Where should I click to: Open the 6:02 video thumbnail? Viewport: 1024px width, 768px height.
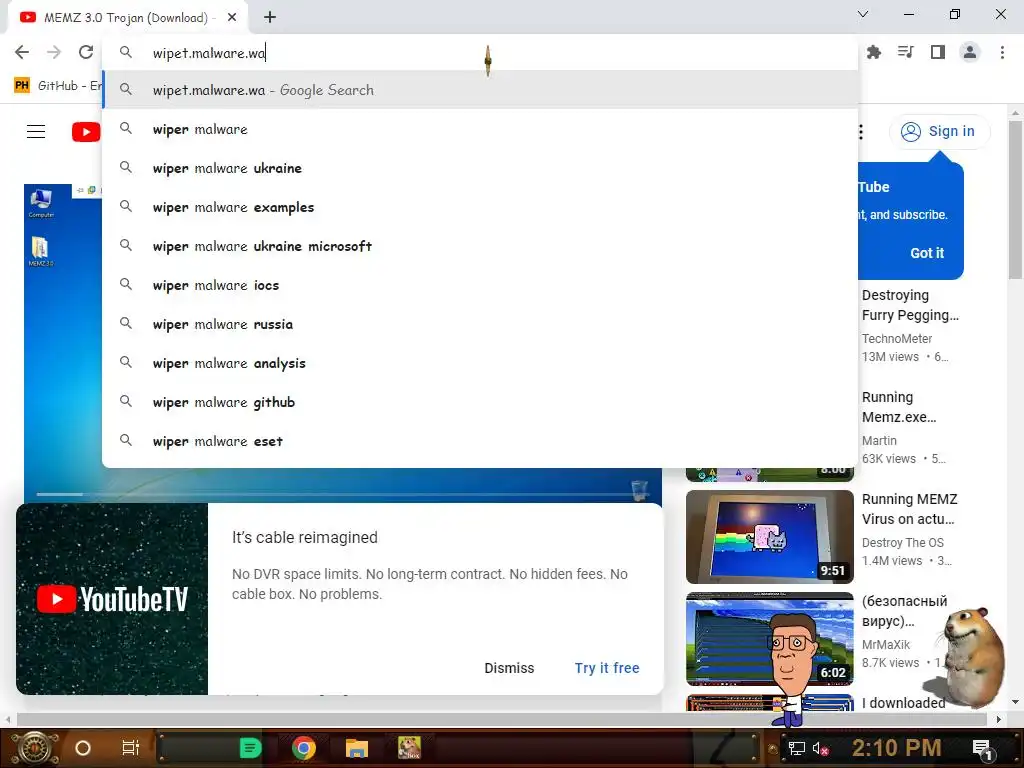click(x=769, y=638)
